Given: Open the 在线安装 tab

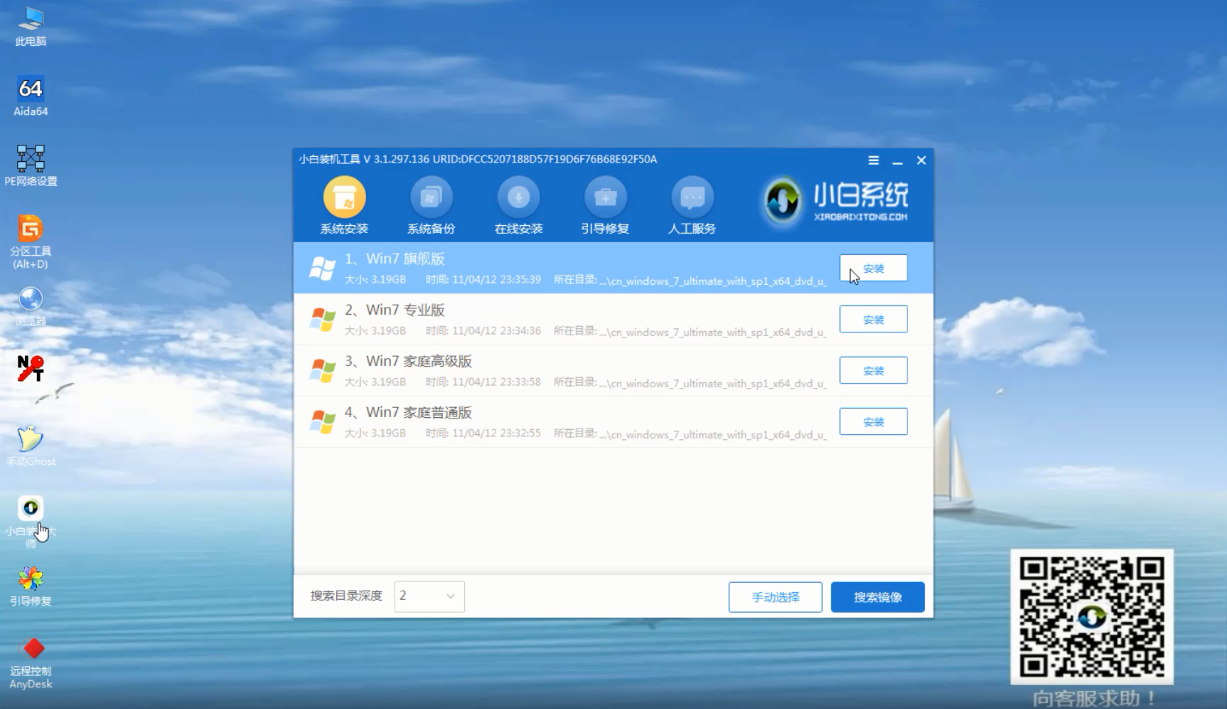Looking at the screenshot, I should point(518,206).
